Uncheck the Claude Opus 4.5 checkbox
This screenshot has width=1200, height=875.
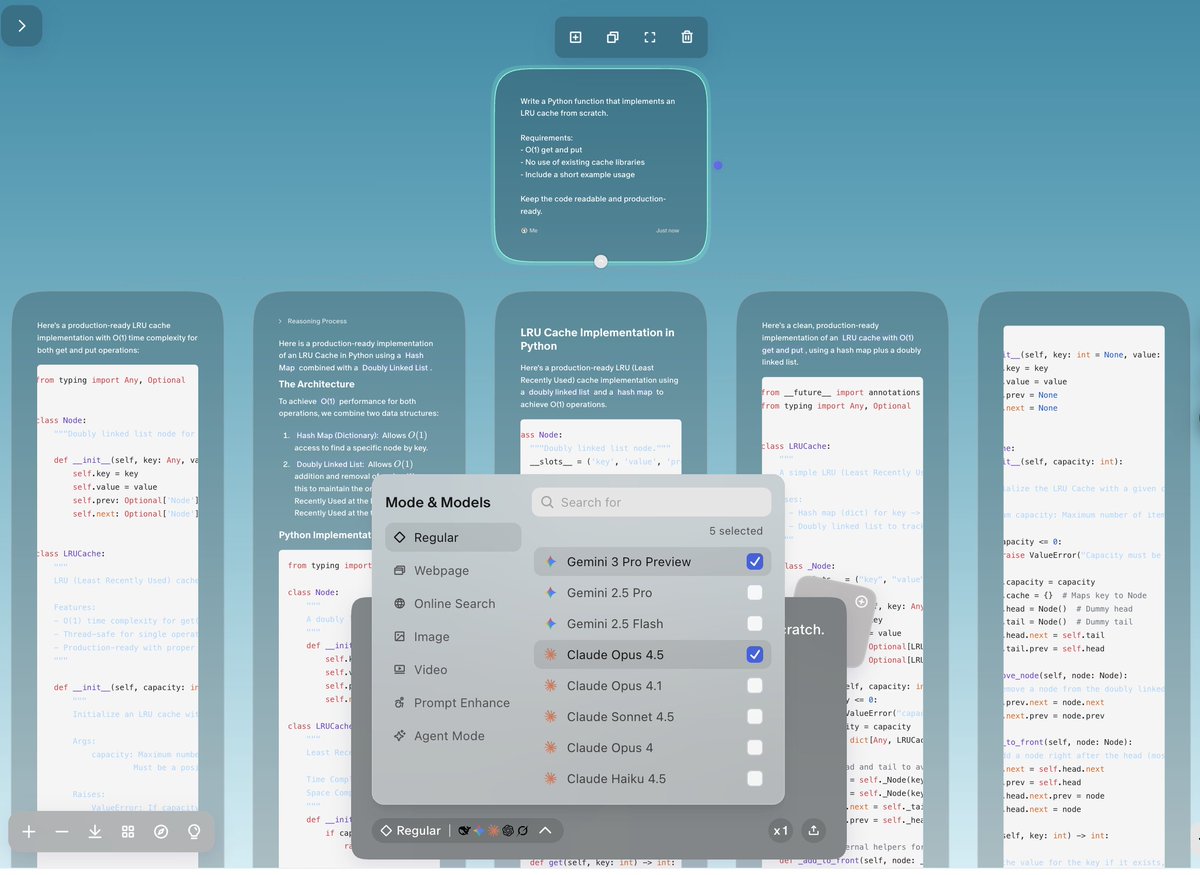(755, 655)
